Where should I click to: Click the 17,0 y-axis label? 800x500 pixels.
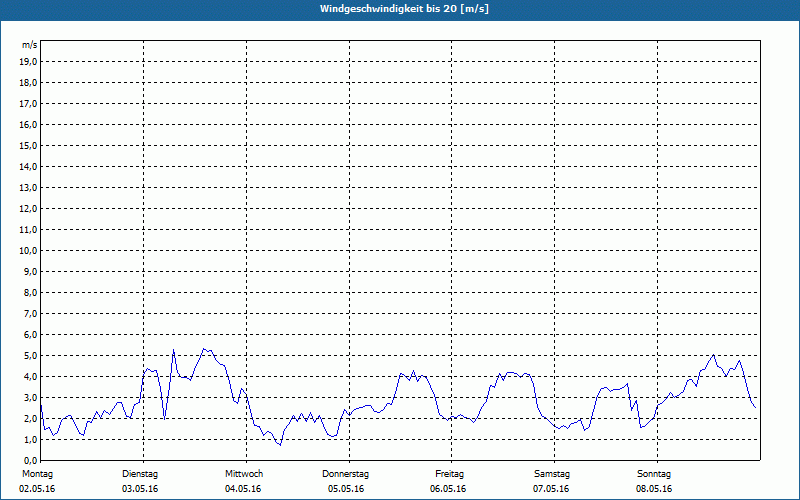pos(28,104)
